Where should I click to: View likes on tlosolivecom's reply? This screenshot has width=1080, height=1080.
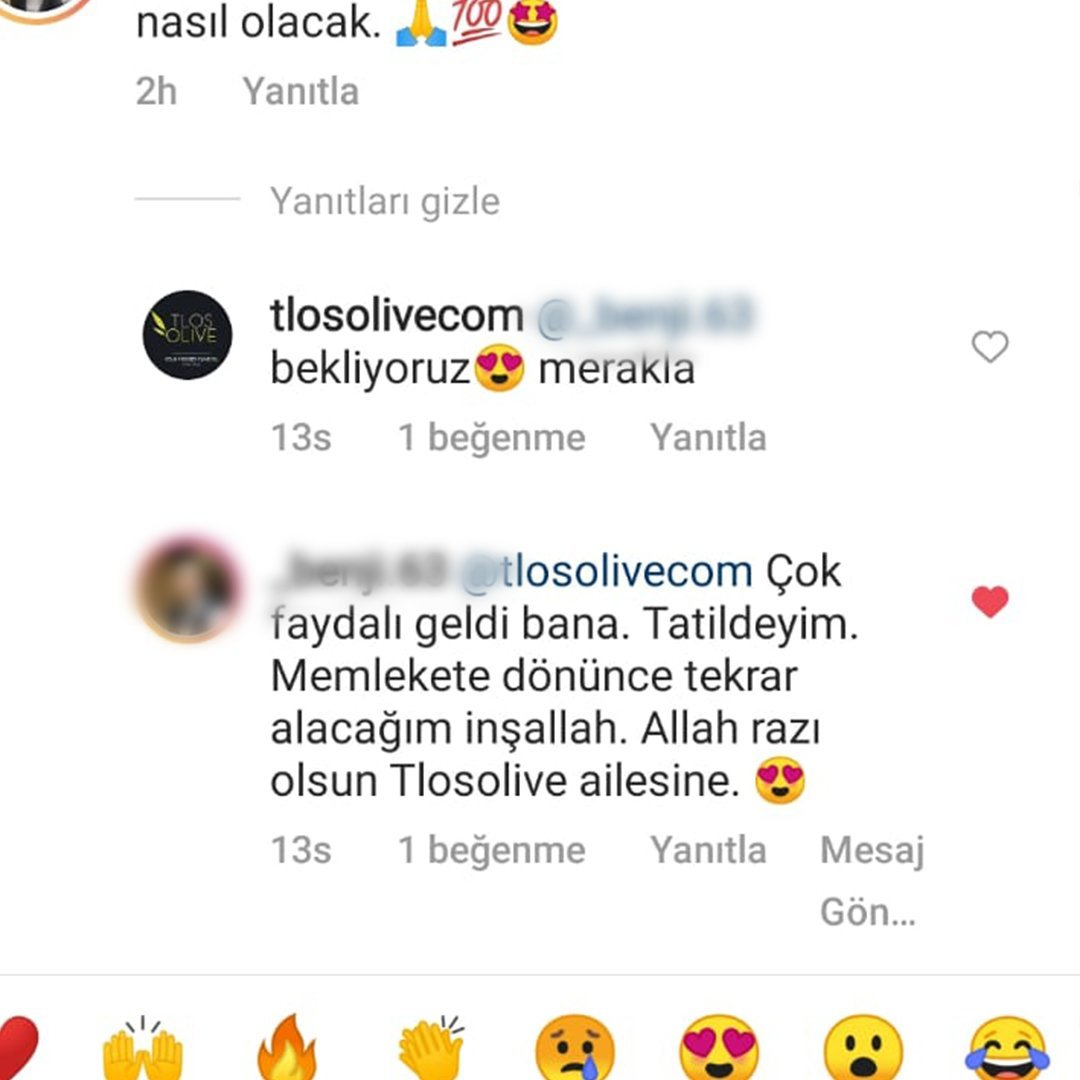(492, 437)
